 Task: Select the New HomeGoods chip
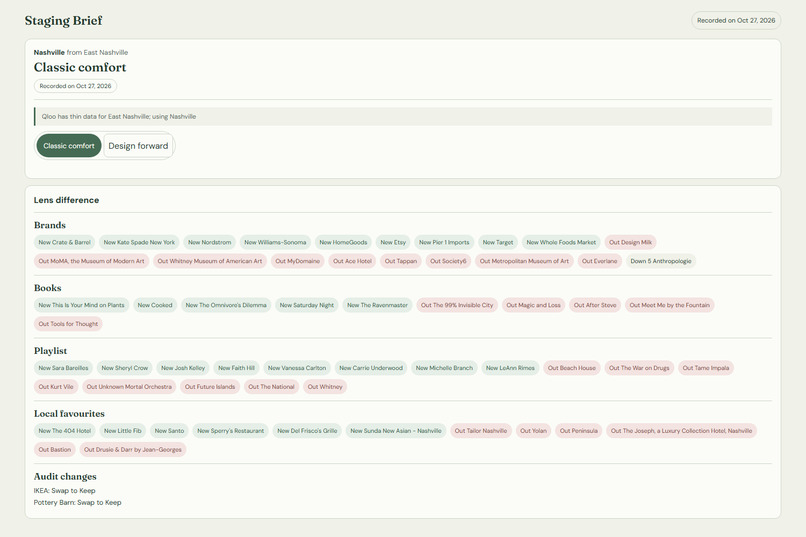343,242
